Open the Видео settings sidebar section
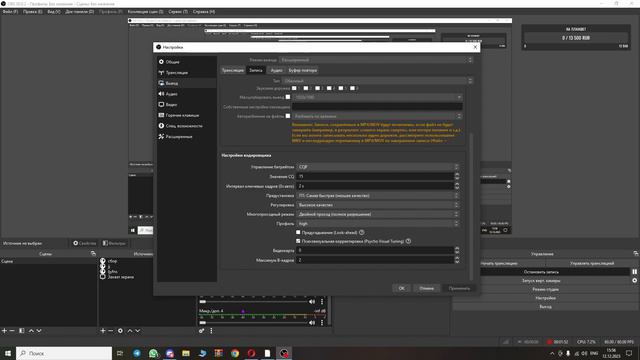 click(x=187, y=104)
